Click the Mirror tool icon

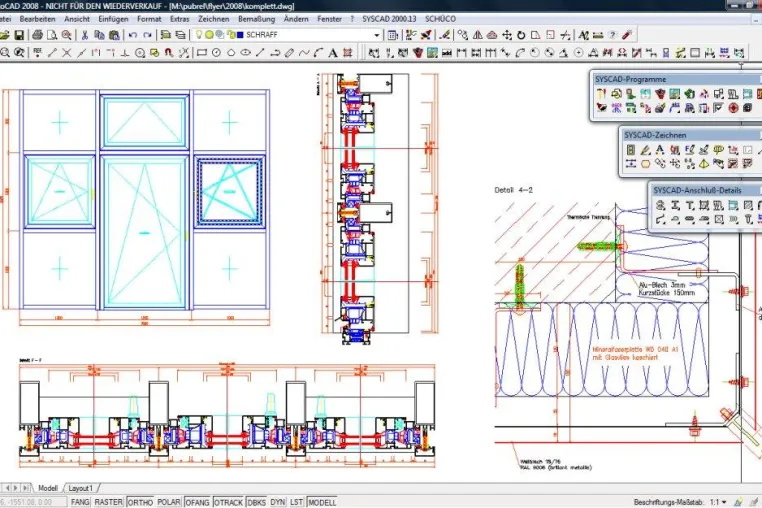tap(478, 35)
